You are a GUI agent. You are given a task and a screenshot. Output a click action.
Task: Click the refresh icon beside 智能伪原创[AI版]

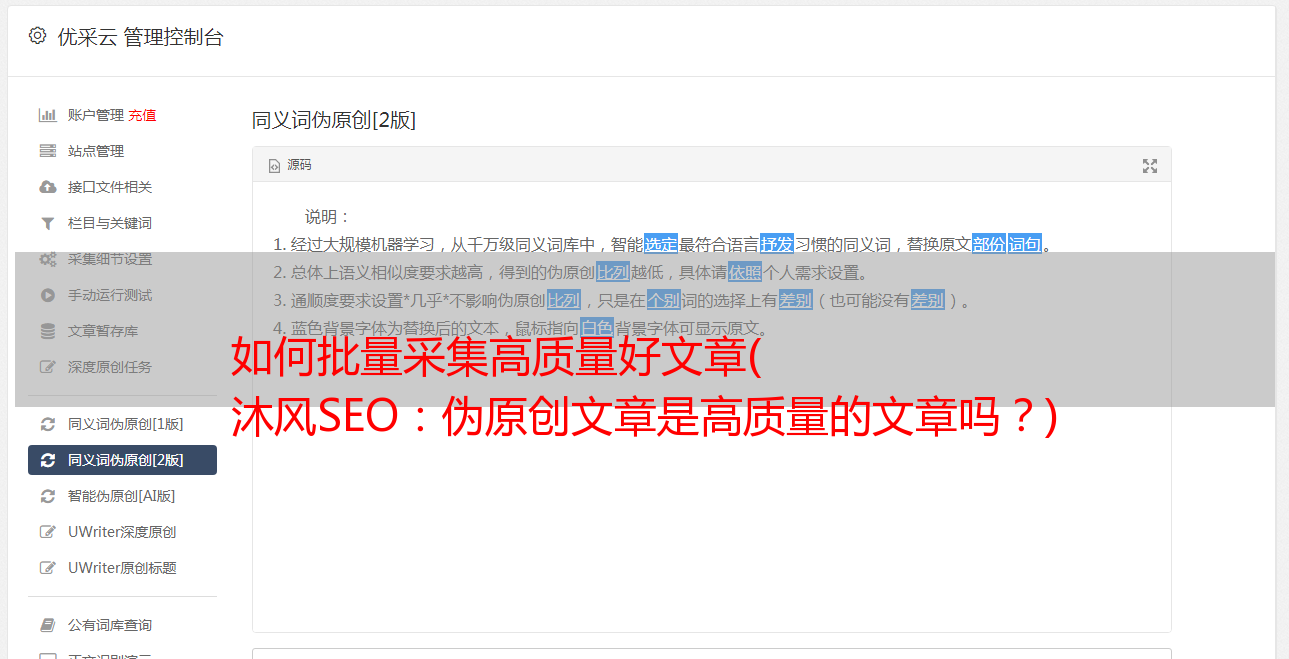coord(47,496)
